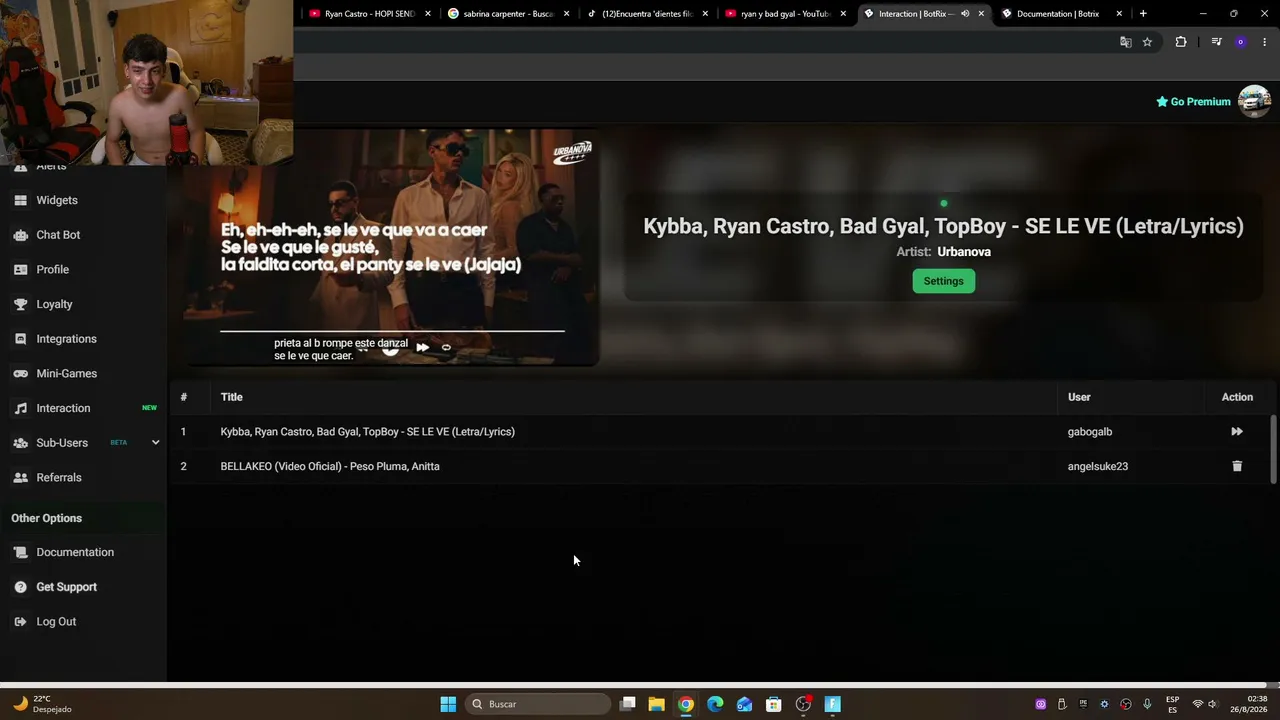Open the Chrome profile avatar
This screenshot has width=1280, height=720.
point(1241,42)
